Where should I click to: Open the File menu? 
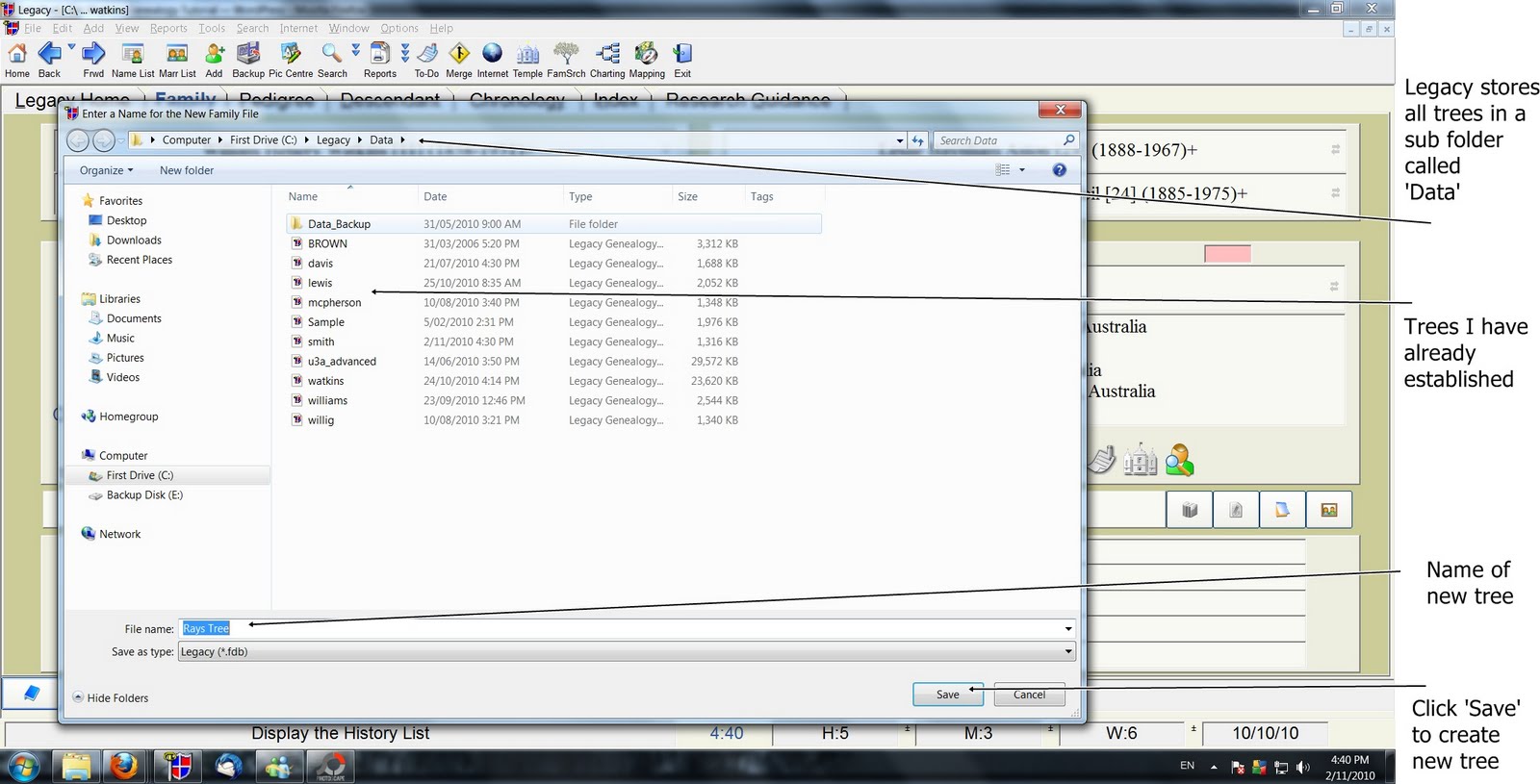click(32, 29)
